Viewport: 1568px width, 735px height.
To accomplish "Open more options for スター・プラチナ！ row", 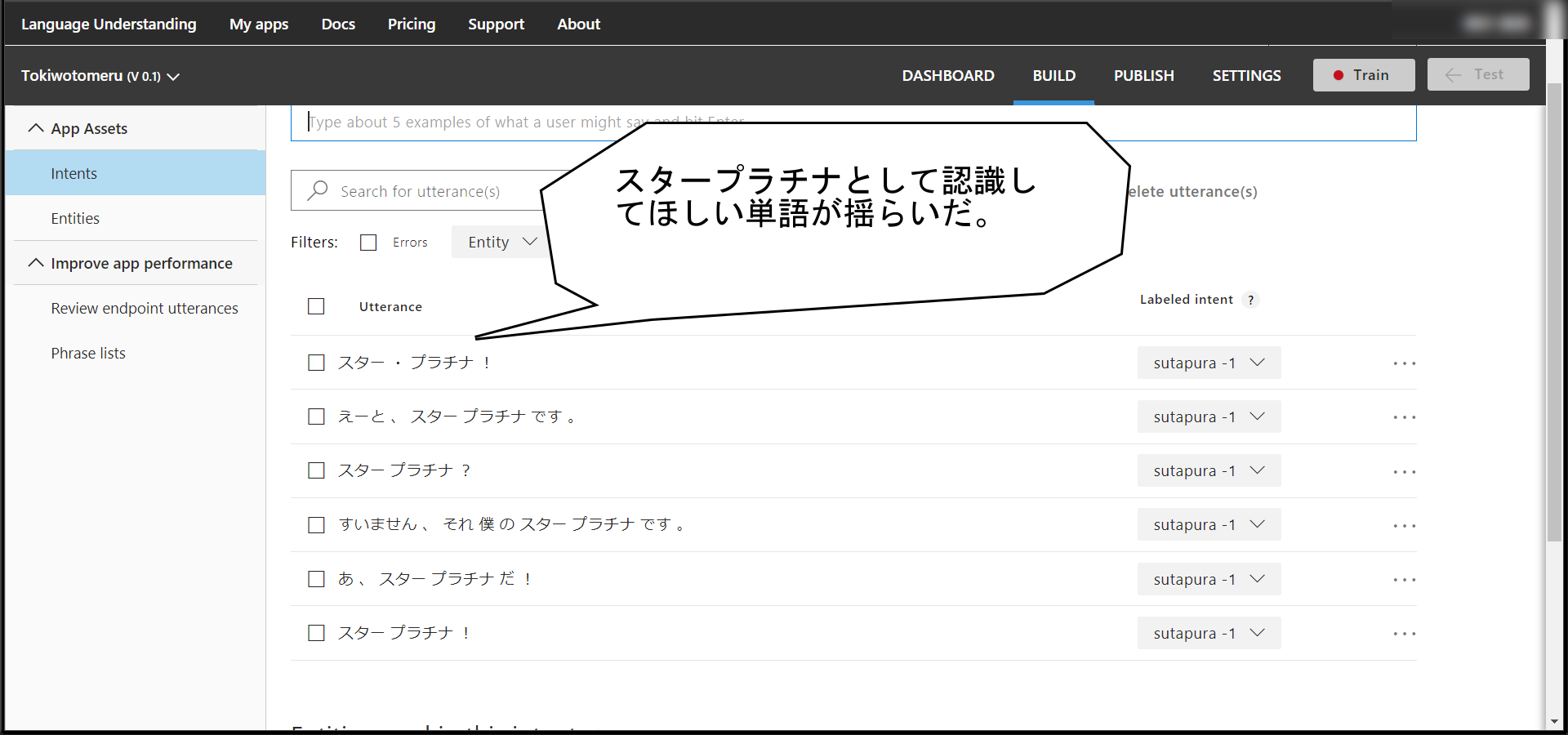I will pos(1405,363).
